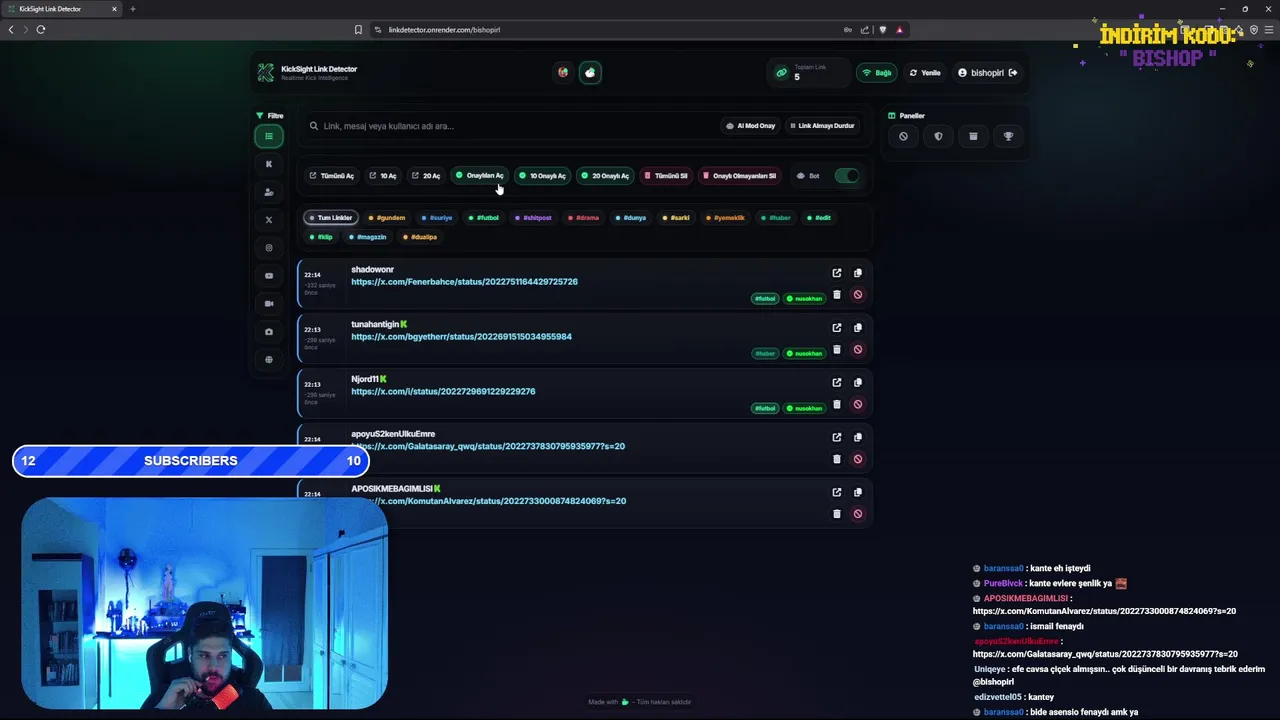Select the #shitpost tag filter
Viewport: 1280px width, 720px height.
point(533,218)
